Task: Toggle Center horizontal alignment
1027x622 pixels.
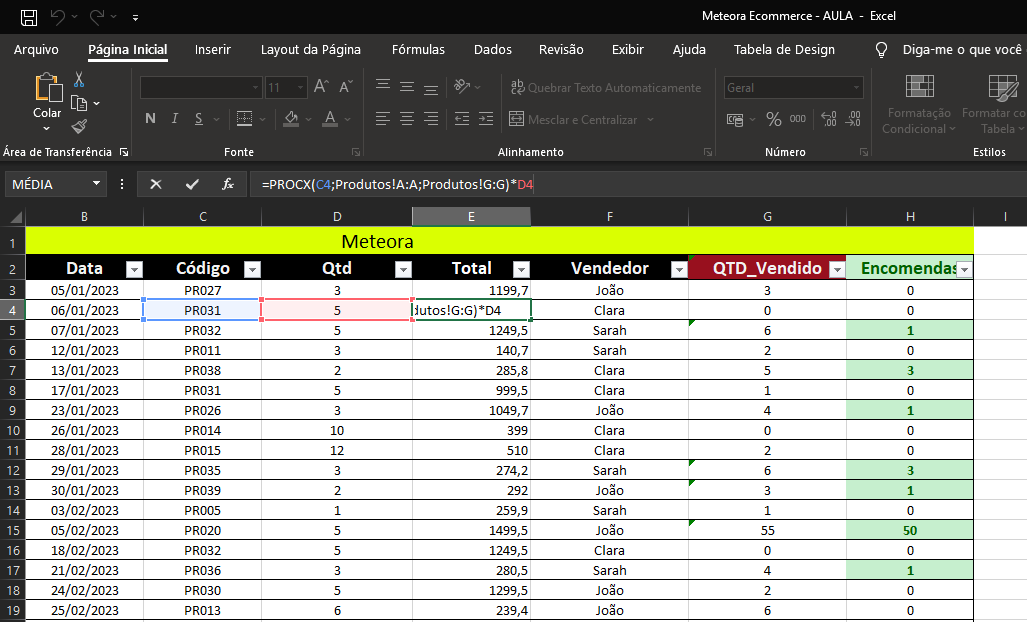Action: pyautogui.click(x=407, y=119)
